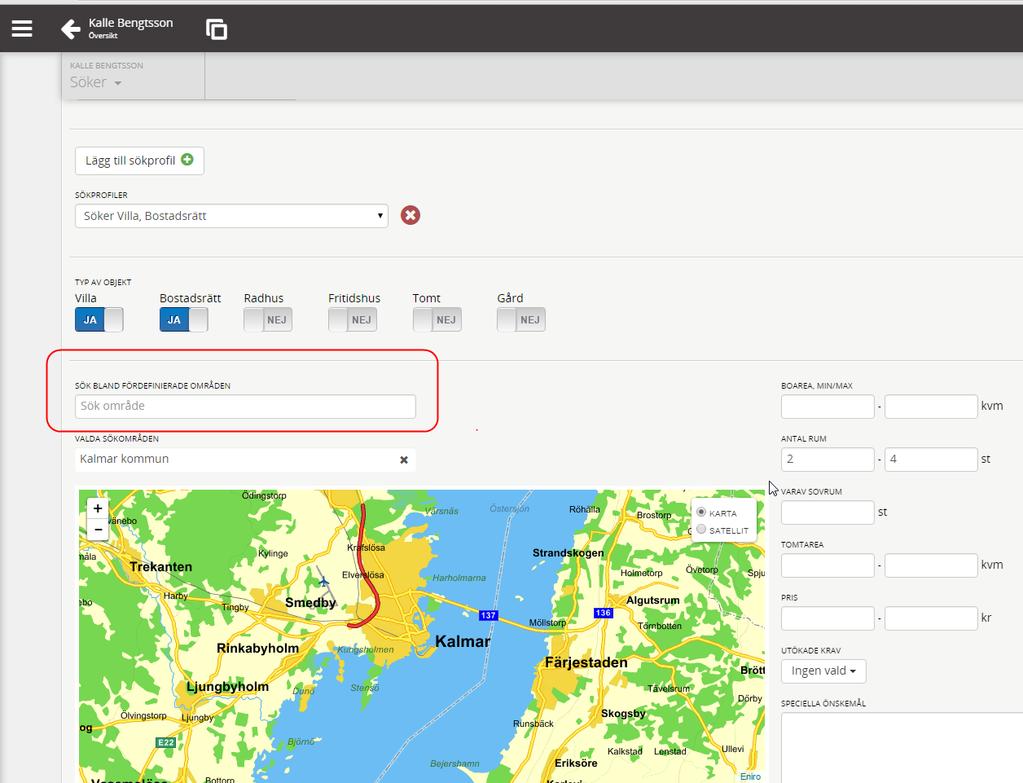
Task: Open Sökprofiler dropdown Söker Villa, Bostadsrätt
Action: tap(232, 216)
